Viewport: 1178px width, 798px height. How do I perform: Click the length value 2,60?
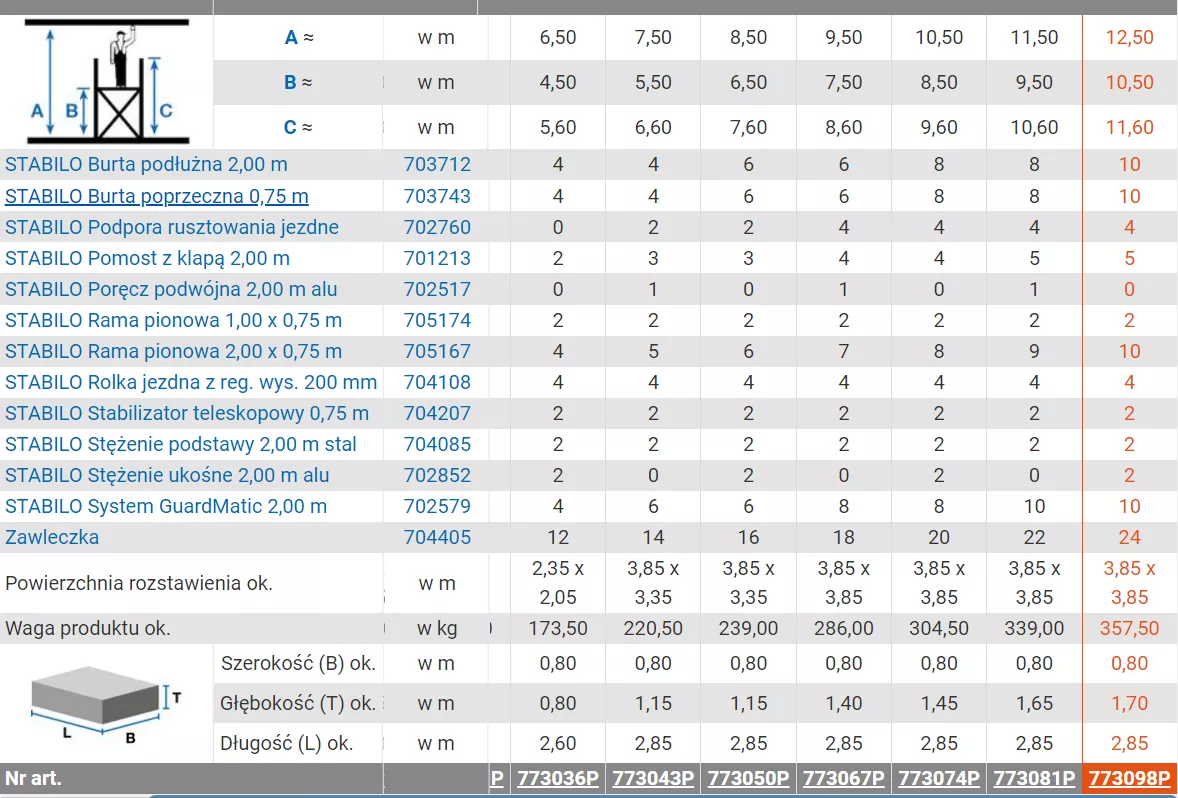[558, 743]
